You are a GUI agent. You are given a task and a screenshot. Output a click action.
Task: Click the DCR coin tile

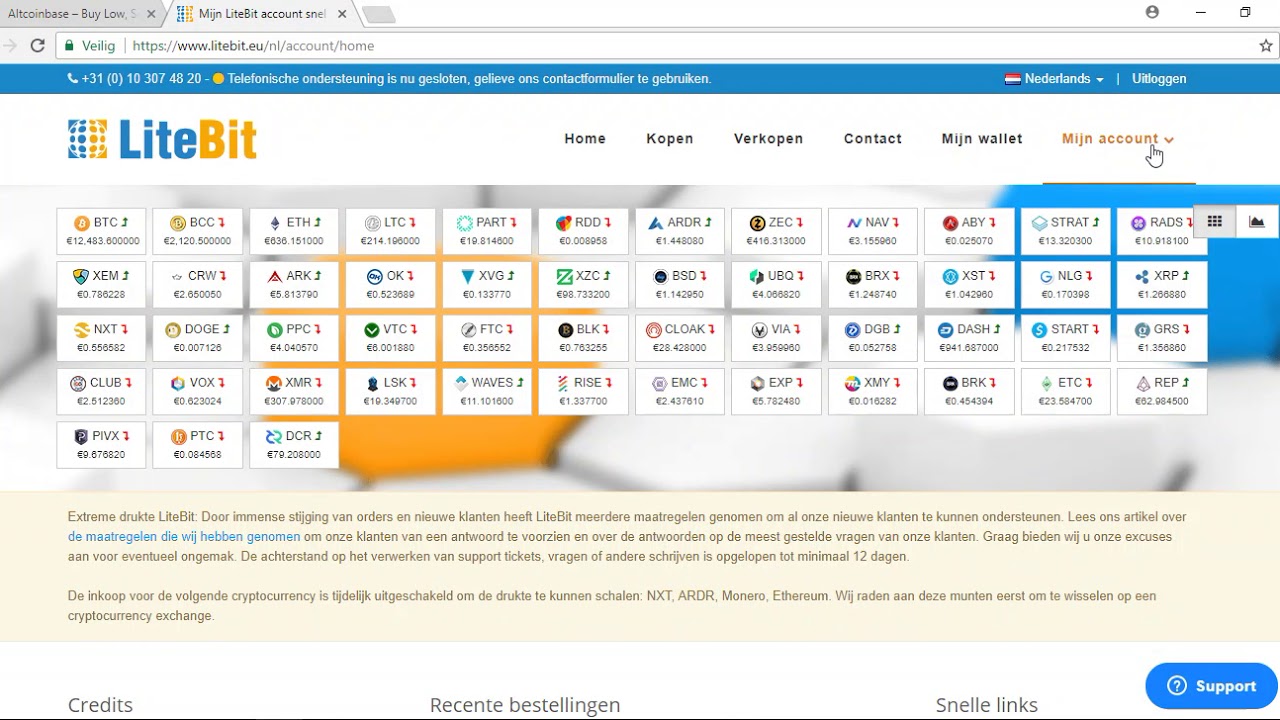(294, 445)
